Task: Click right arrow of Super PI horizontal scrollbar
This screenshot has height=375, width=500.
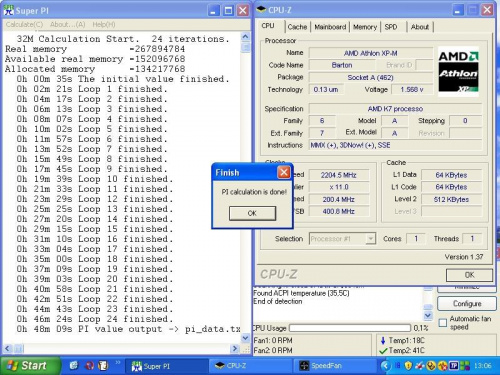Action: (235, 349)
